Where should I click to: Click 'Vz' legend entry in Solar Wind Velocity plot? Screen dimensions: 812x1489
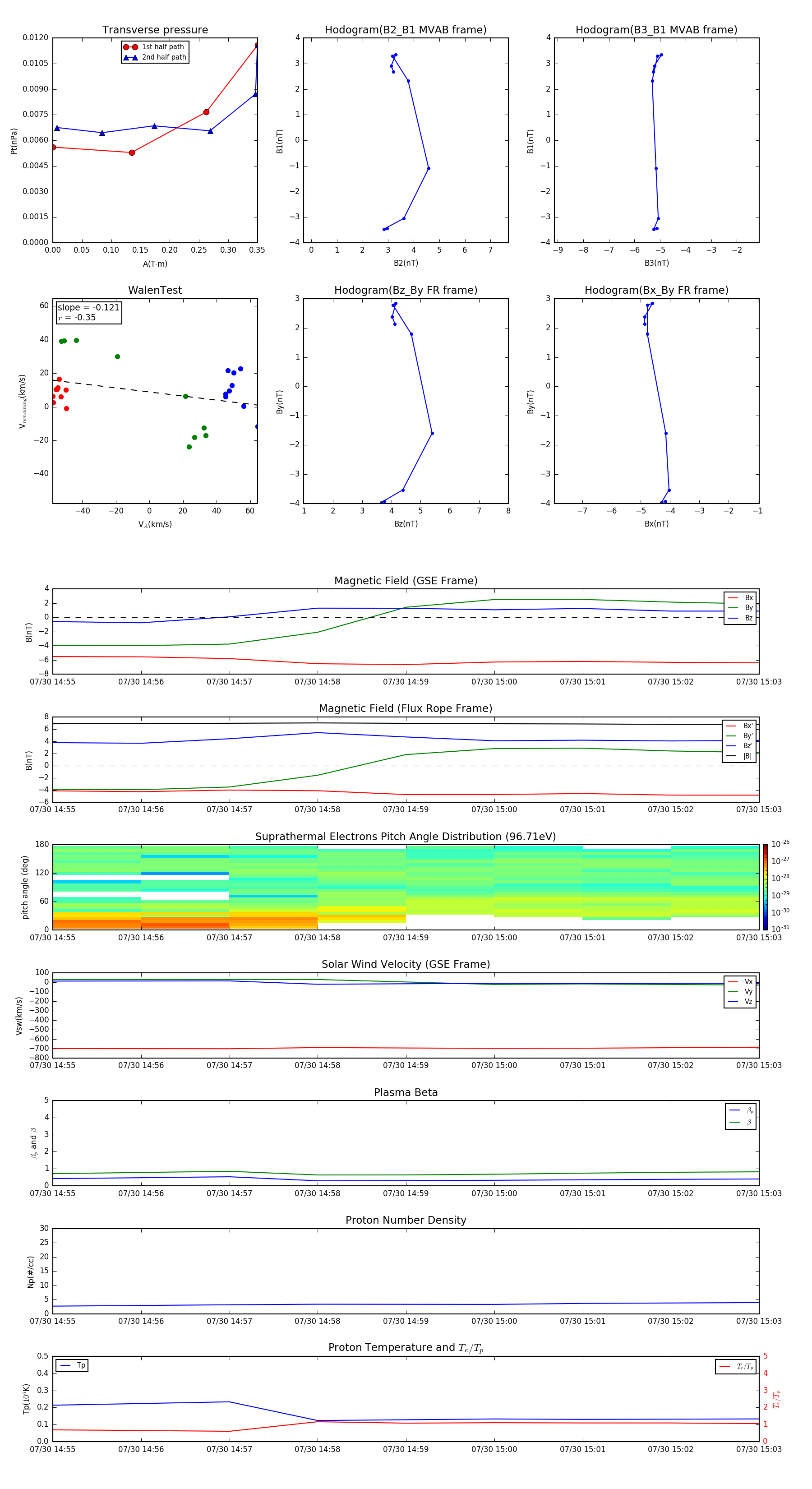740,1002
